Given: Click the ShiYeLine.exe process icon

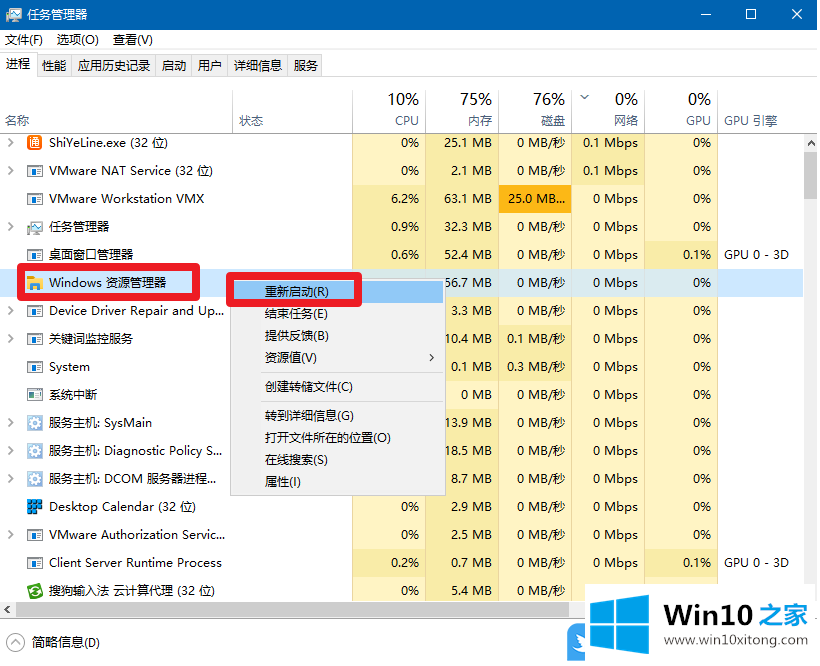Looking at the screenshot, I should 35,143.
